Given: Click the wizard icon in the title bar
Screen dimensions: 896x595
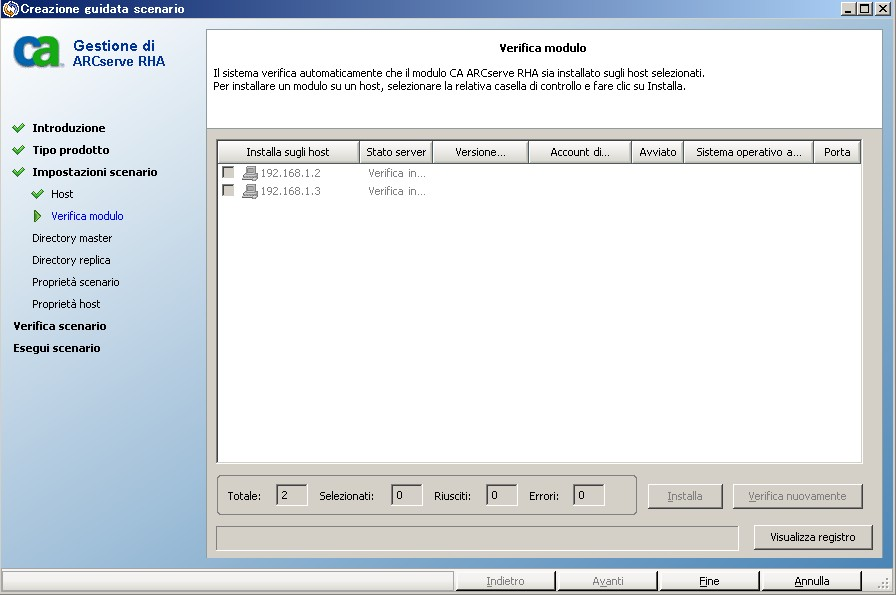Looking at the screenshot, I should 10,8.
